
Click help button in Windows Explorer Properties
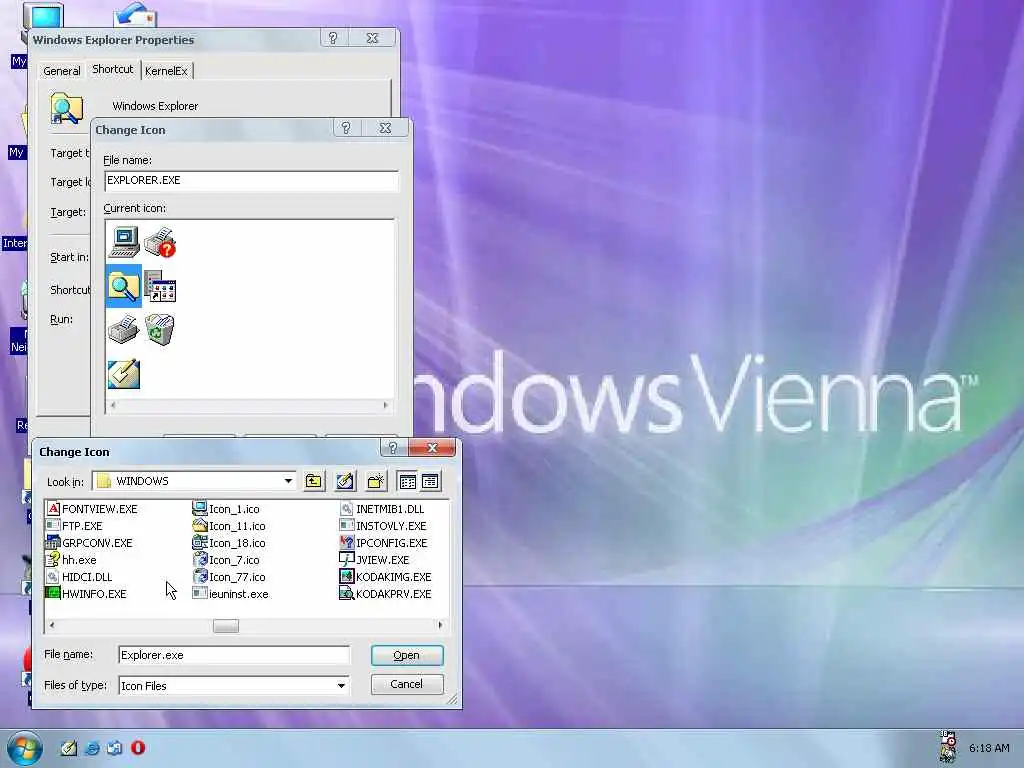pos(333,38)
